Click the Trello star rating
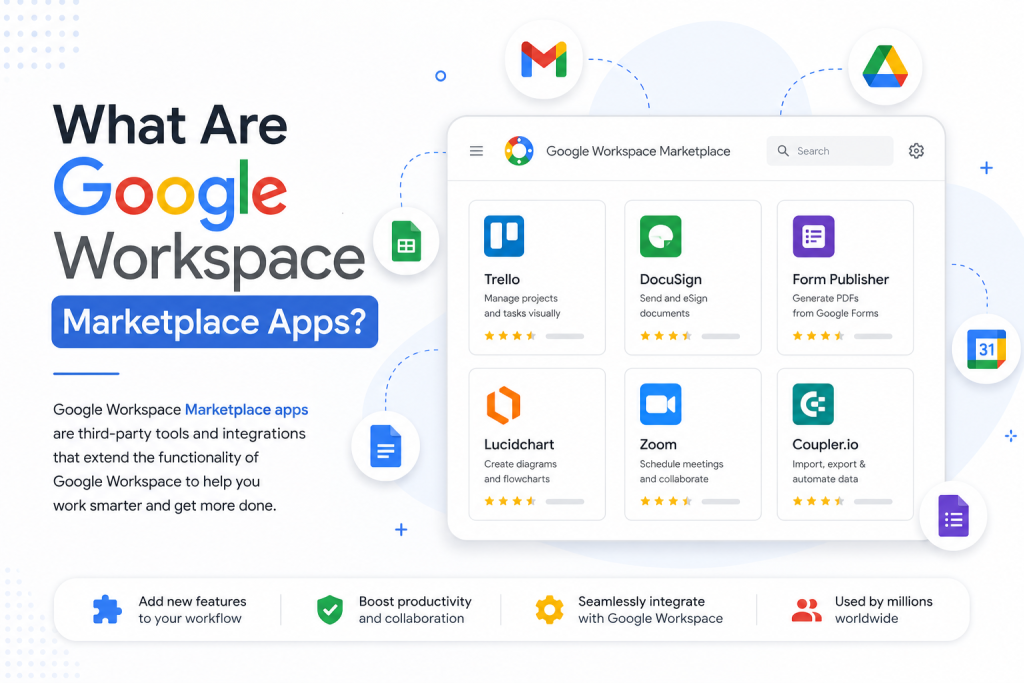The width and height of the screenshot is (1024, 683). tap(510, 336)
